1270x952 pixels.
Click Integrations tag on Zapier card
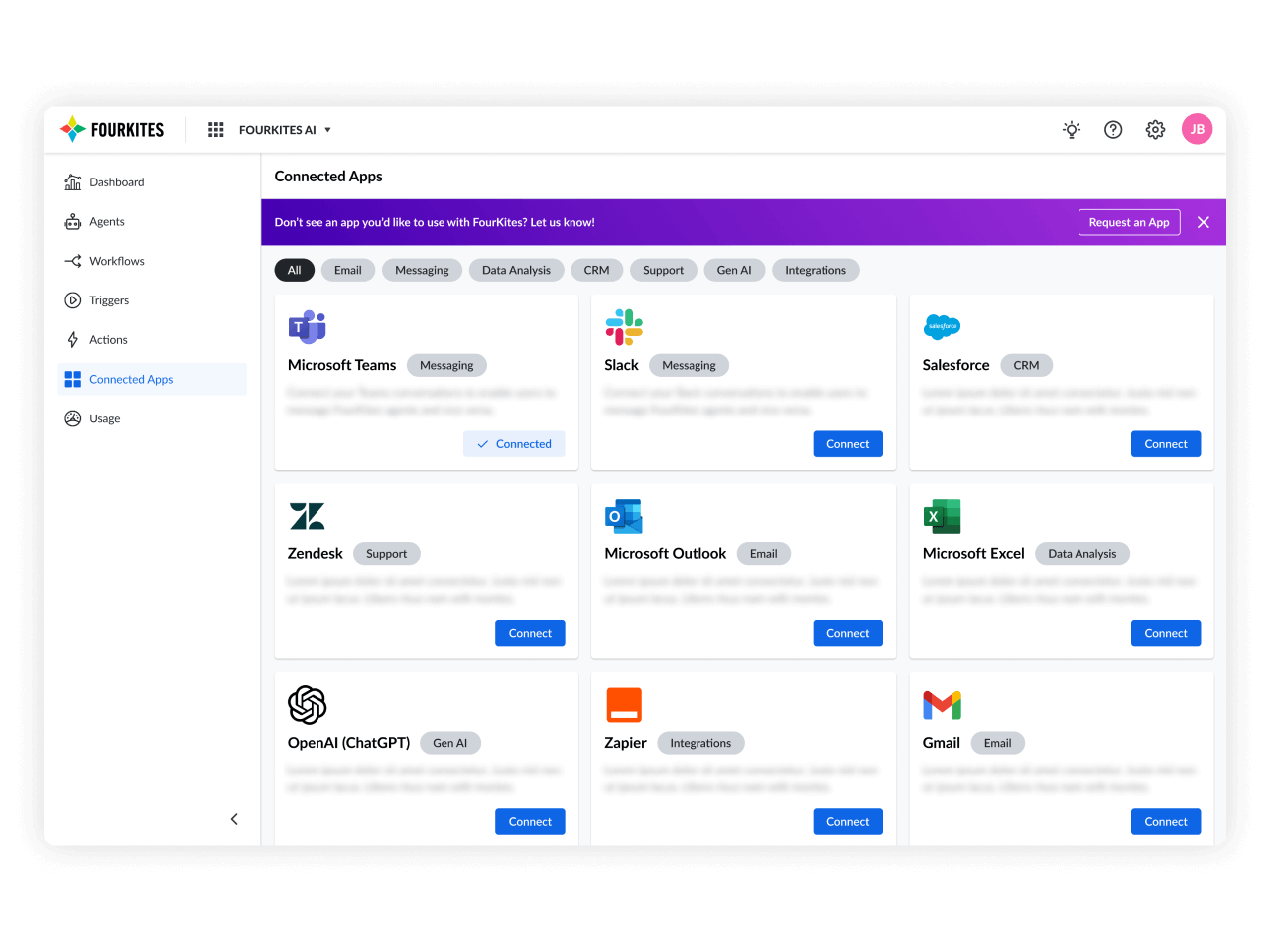point(700,743)
